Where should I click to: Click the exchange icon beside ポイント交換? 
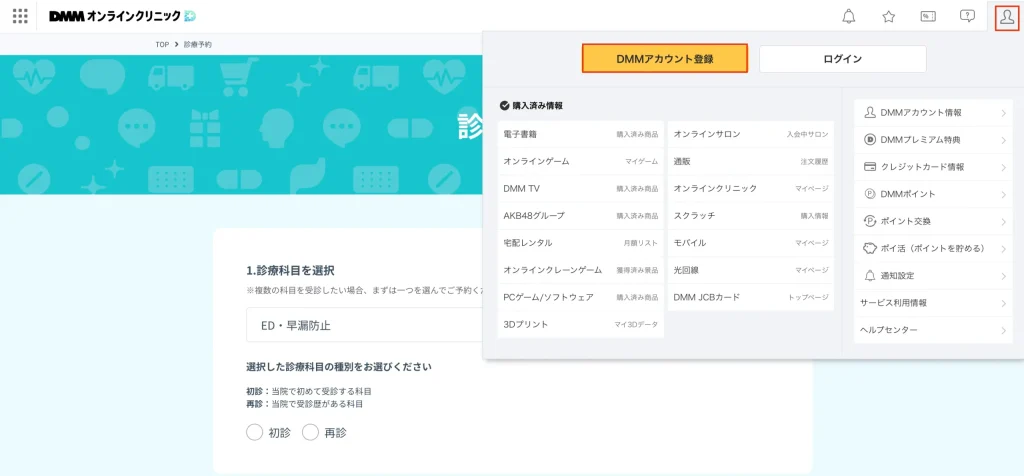[869, 221]
